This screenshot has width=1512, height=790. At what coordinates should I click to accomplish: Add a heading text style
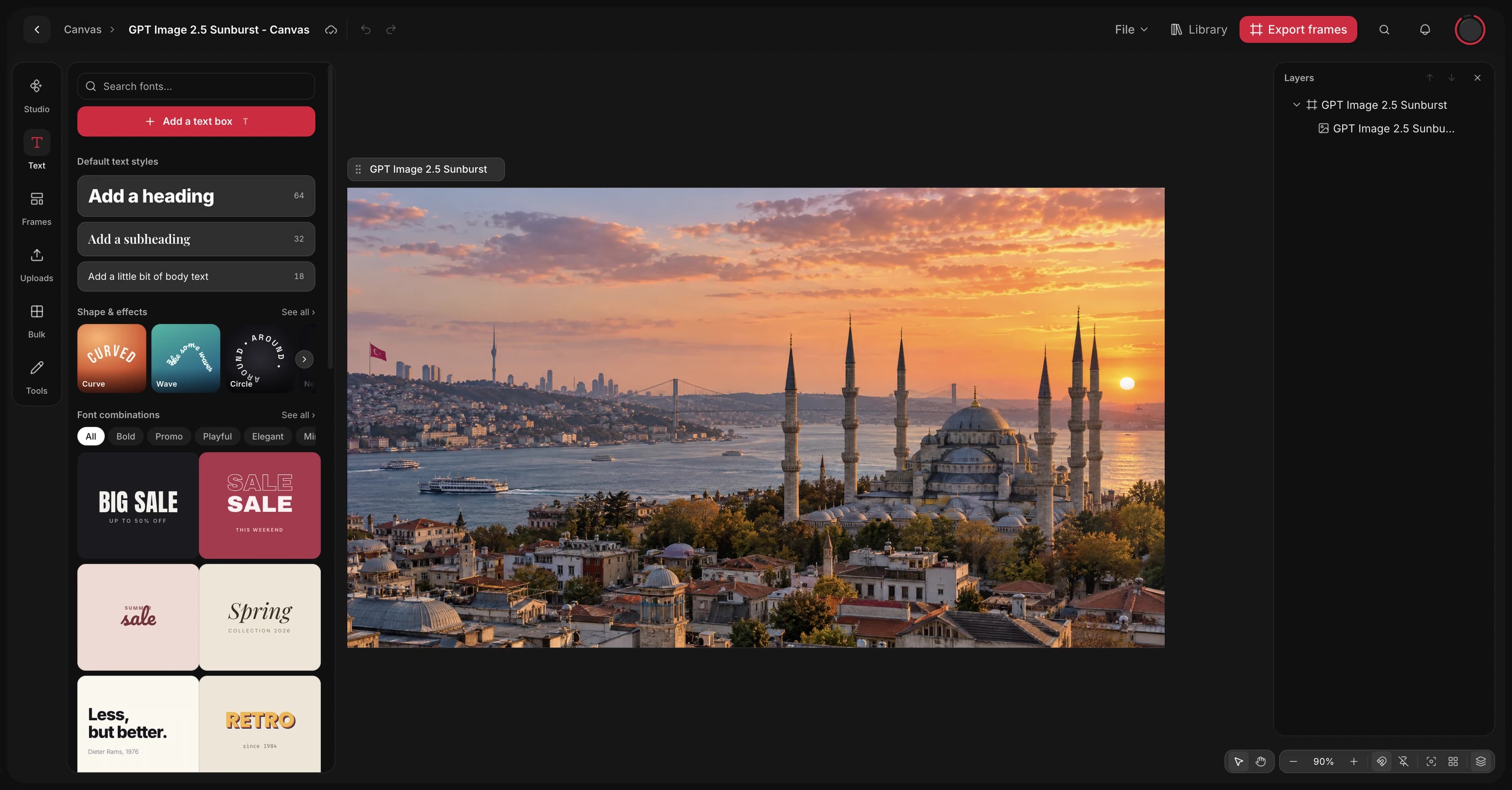196,196
